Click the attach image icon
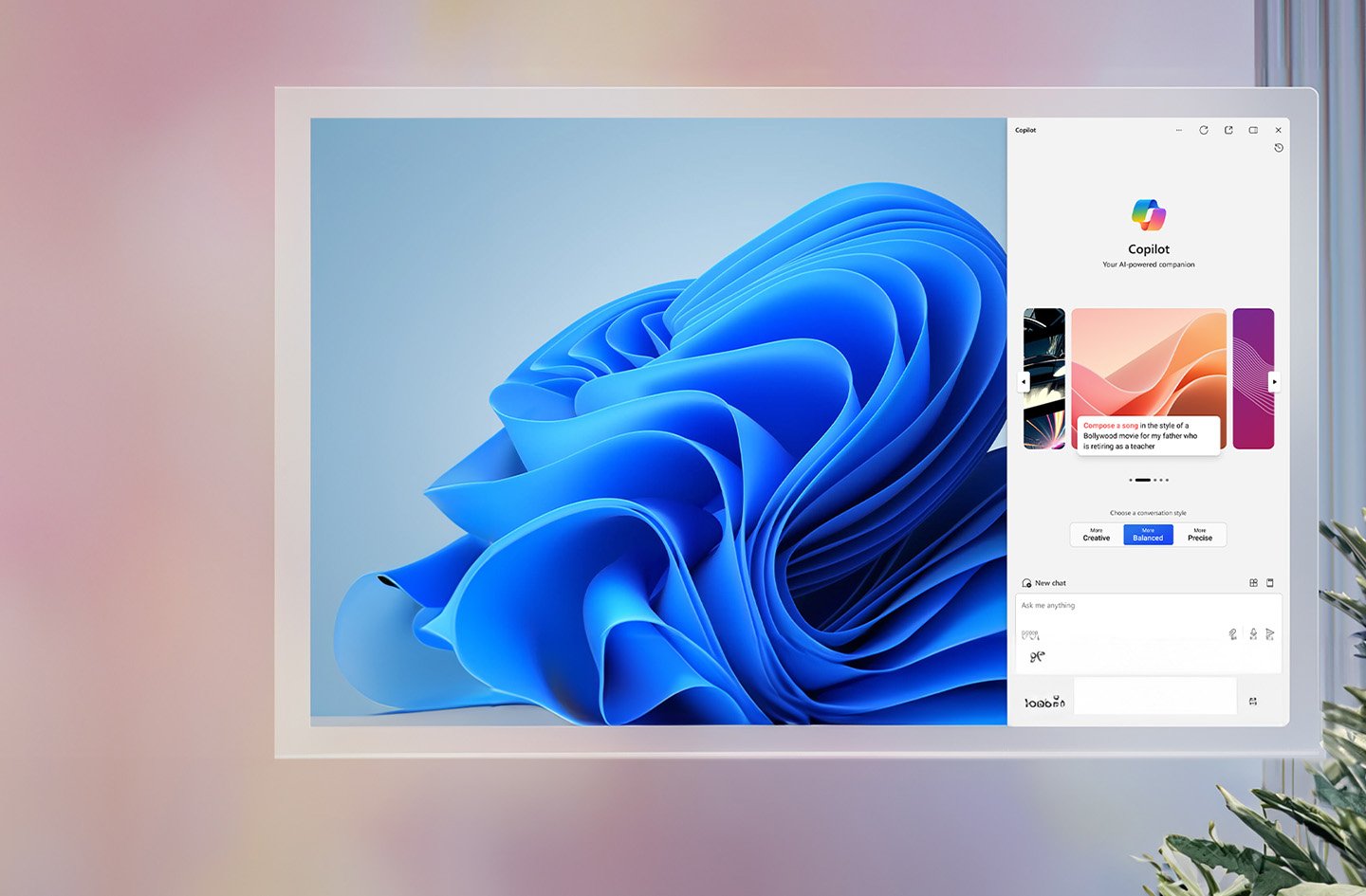The image size is (1366, 896). pyautogui.click(x=1232, y=634)
